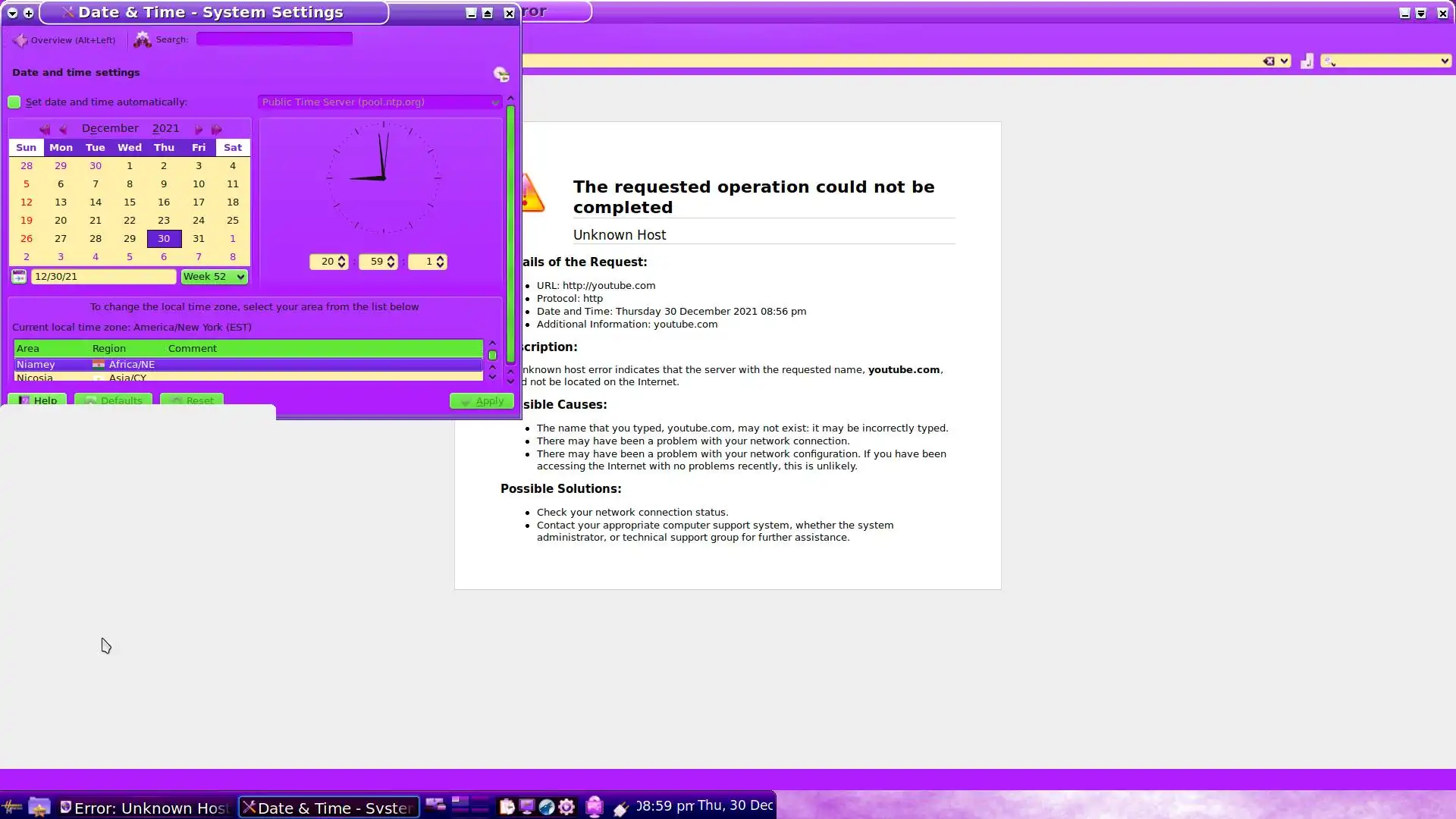Open the taskbar folder places icon
Viewport: 1456px width, 819px height.
39,807
